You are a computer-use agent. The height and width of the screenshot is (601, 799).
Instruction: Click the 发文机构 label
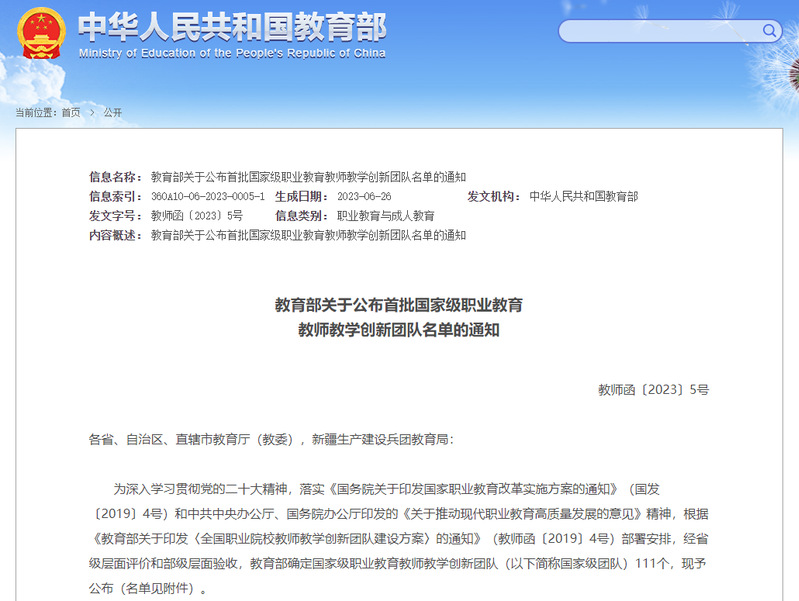pos(494,196)
